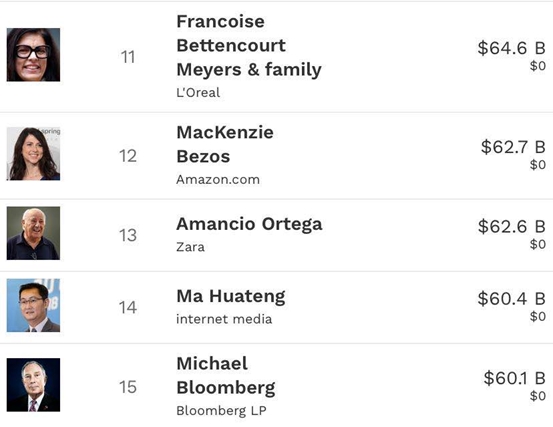Image resolution: width=553 pixels, height=427 pixels.
Task: Select the $62.7 B net worth value
Action: pos(513,147)
